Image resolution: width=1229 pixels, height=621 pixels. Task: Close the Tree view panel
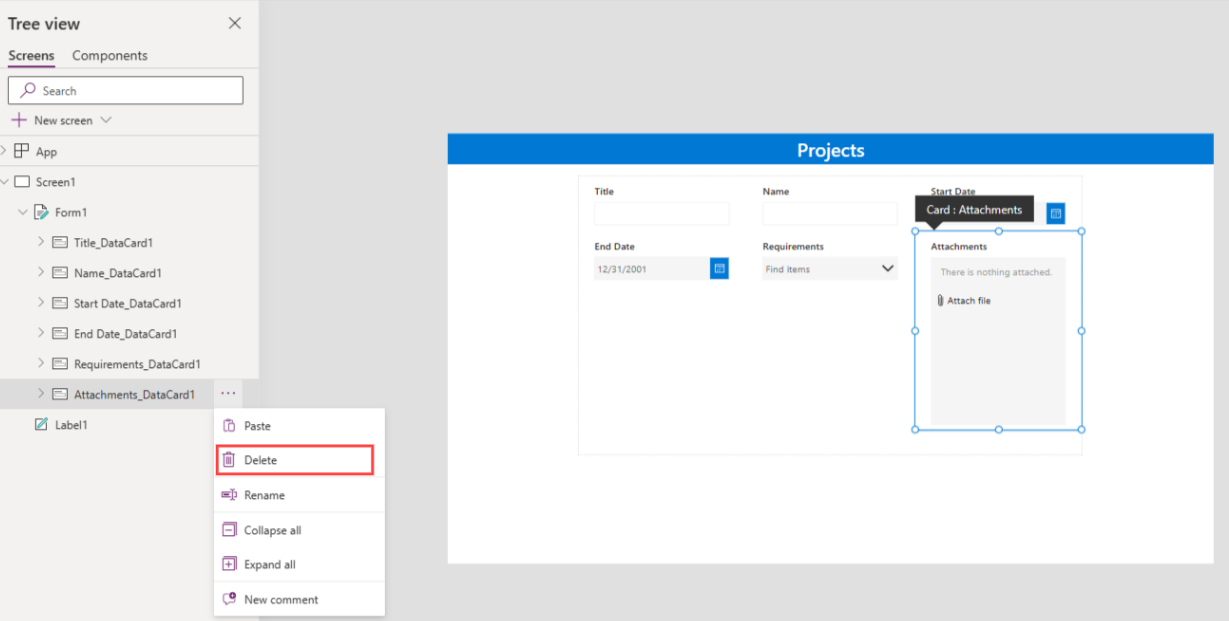pos(235,22)
